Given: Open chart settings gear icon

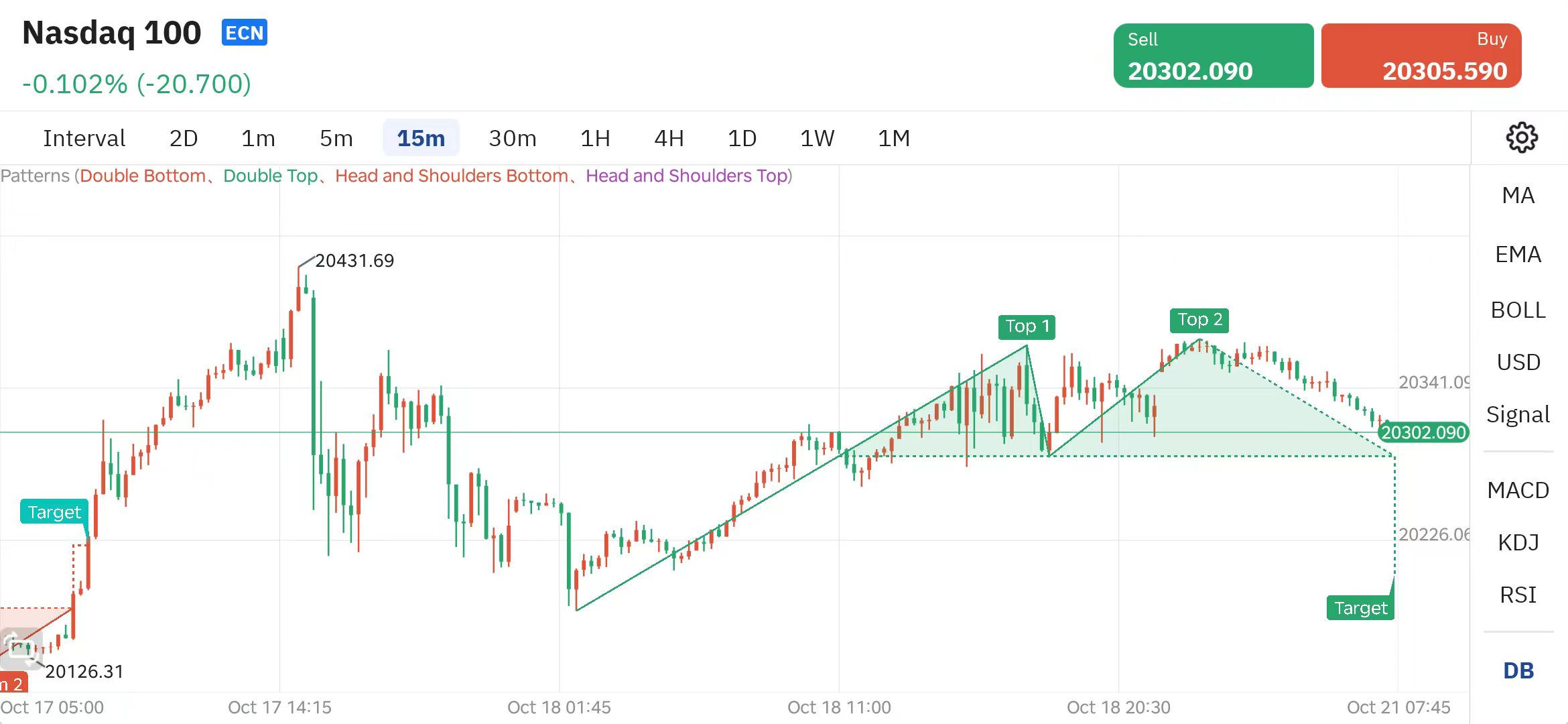Looking at the screenshot, I should pos(1522,138).
